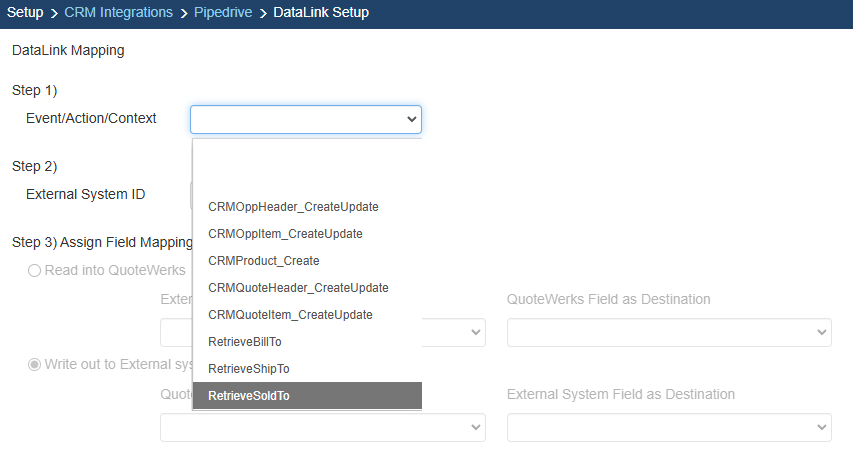Choose CRMOppItem_CreateUpdate option
Image resolution: width=853 pixels, height=452 pixels.
click(285, 234)
